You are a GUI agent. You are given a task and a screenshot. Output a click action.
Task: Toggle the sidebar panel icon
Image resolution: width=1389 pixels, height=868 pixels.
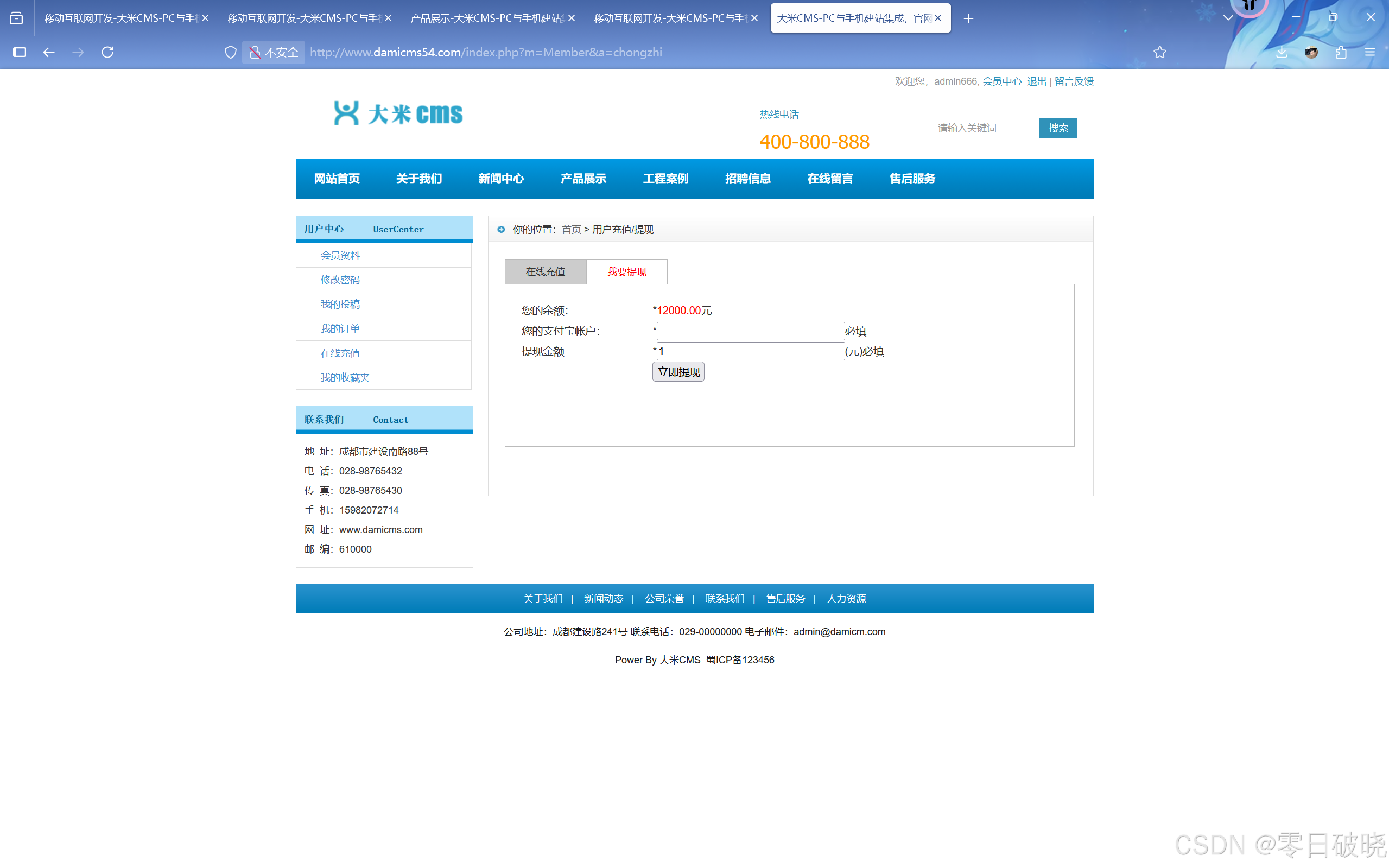click(20, 52)
